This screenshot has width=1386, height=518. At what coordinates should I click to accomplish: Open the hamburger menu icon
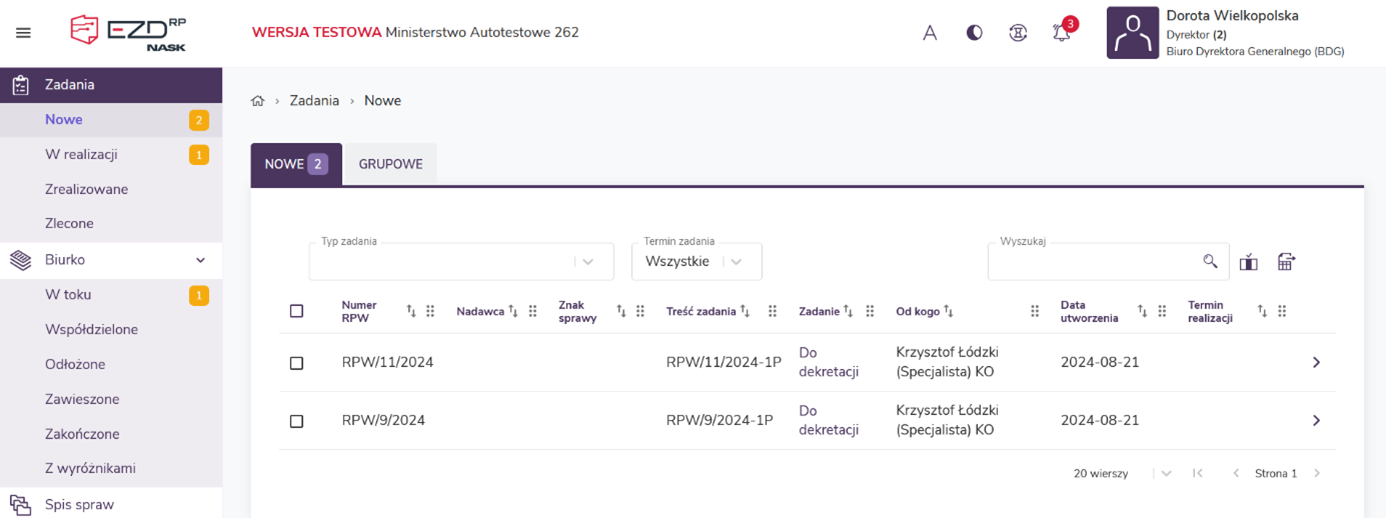(x=23, y=33)
